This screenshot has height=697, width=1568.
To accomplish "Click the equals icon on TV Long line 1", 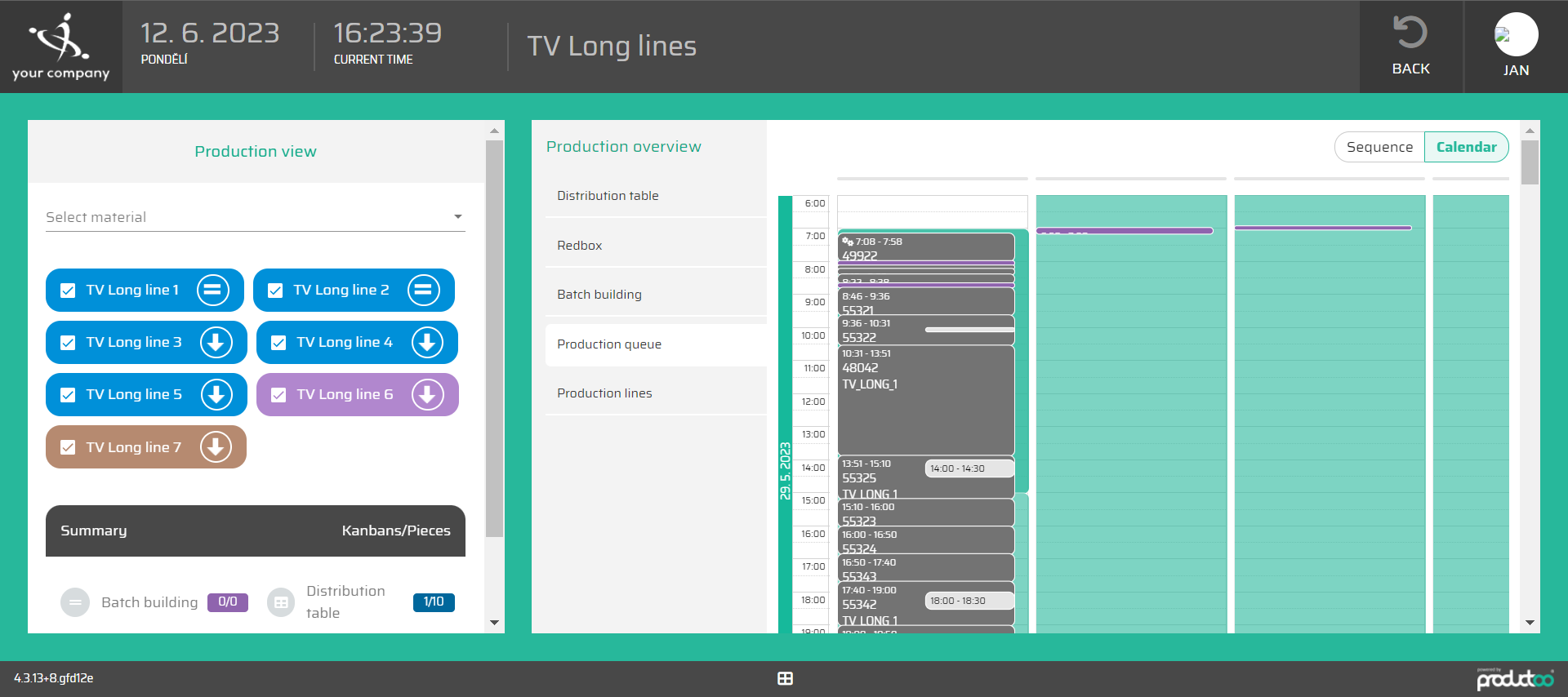I will [212, 290].
